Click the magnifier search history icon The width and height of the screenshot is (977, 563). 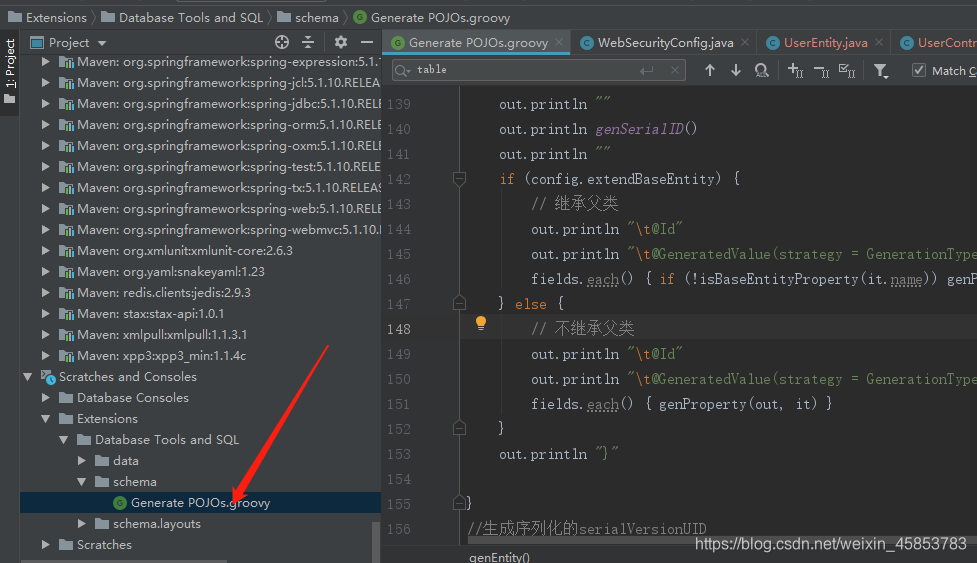[x=403, y=70]
